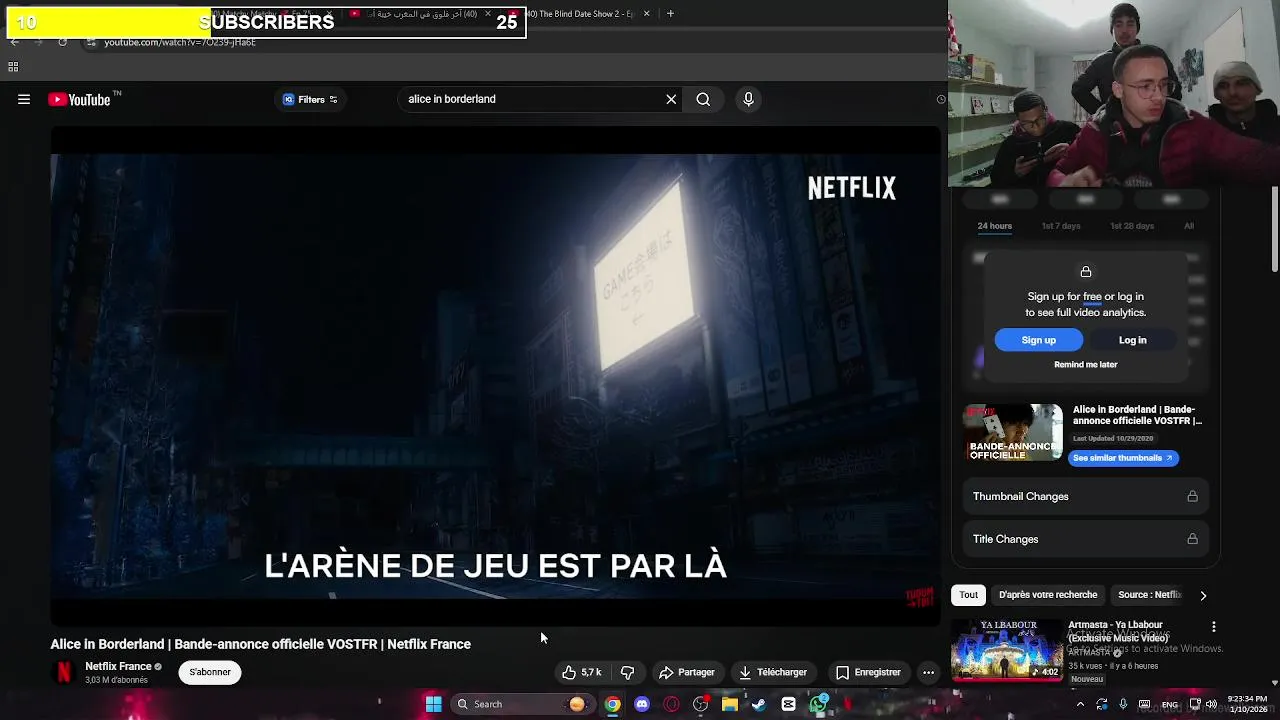The width and height of the screenshot is (1280, 720).
Task: Open the Netflix France channel avatar
Action: (x=64, y=672)
